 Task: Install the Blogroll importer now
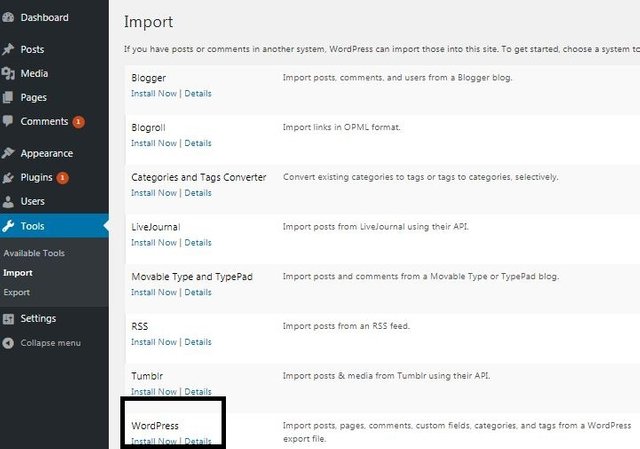pos(154,143)
